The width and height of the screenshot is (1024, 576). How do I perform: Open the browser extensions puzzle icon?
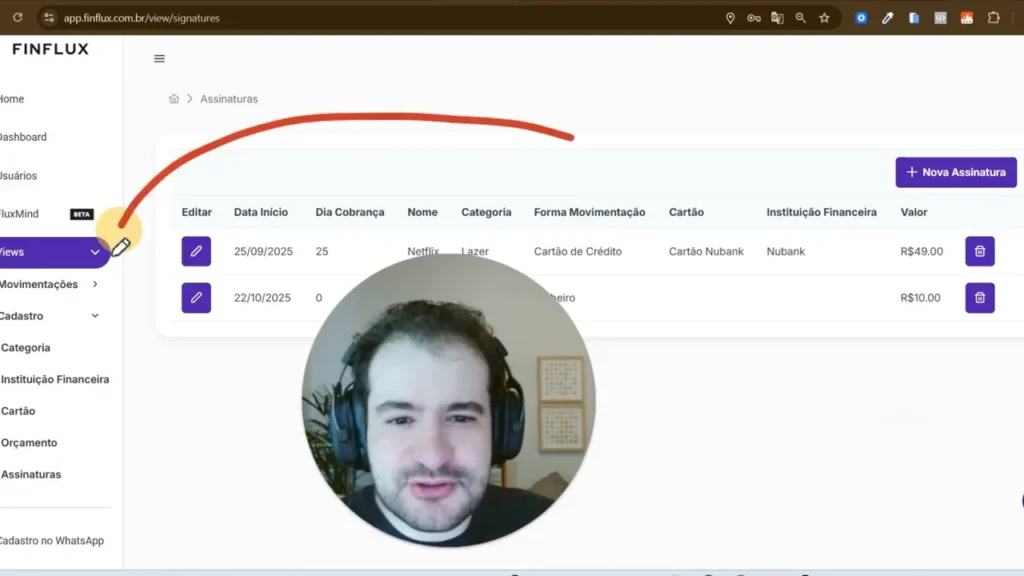(993, 17)
